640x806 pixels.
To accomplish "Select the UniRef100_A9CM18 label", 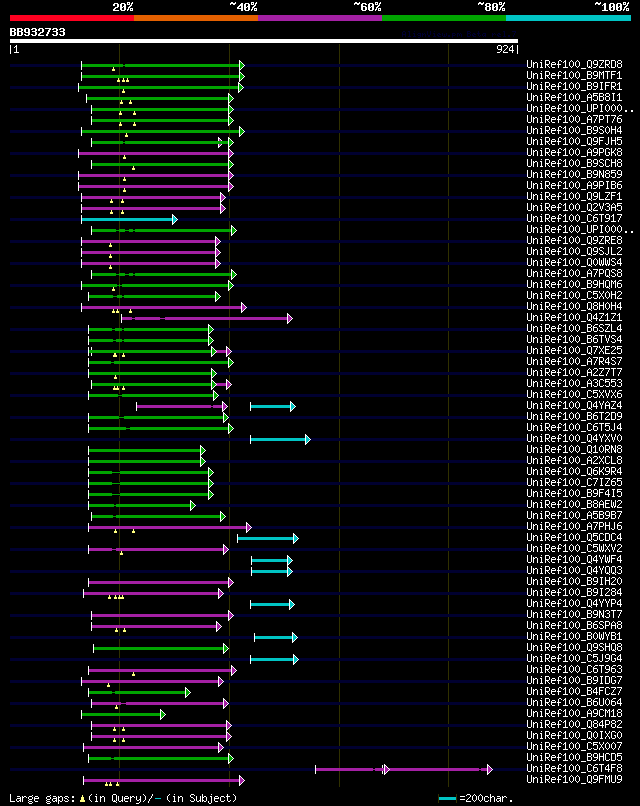I will pyautogui.click(x=574, y=713).
